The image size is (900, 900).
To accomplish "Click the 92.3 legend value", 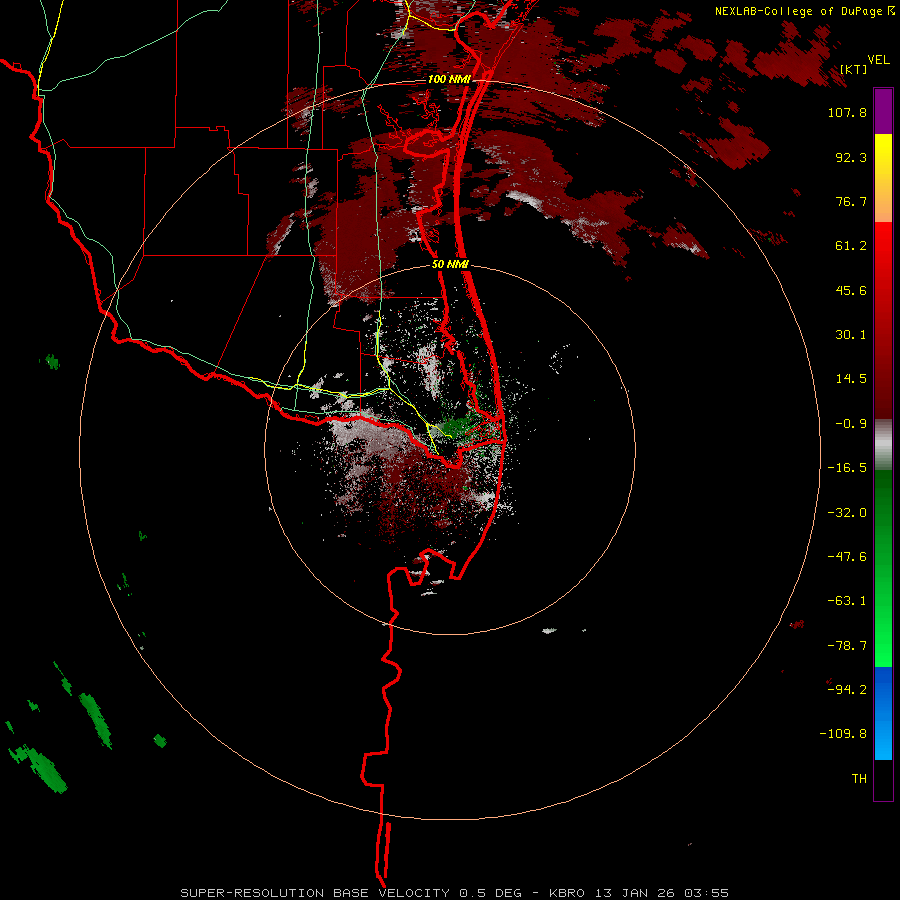I will [851, 157].
